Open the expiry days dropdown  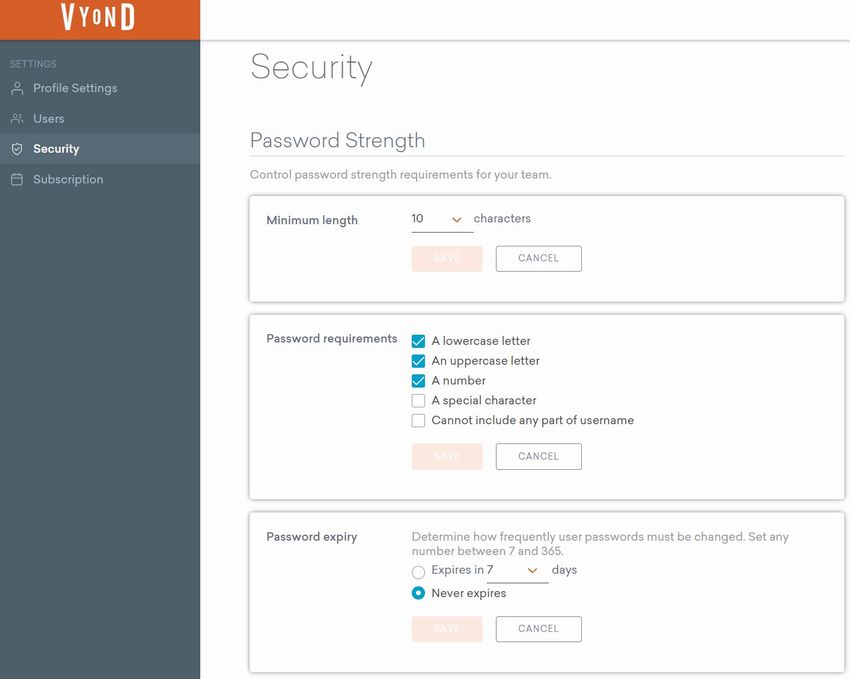[x=518, y=571]
